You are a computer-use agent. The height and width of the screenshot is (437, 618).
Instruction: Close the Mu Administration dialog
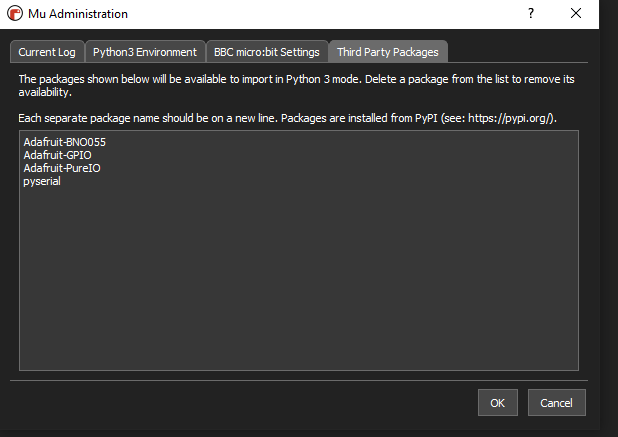point(576,14)
